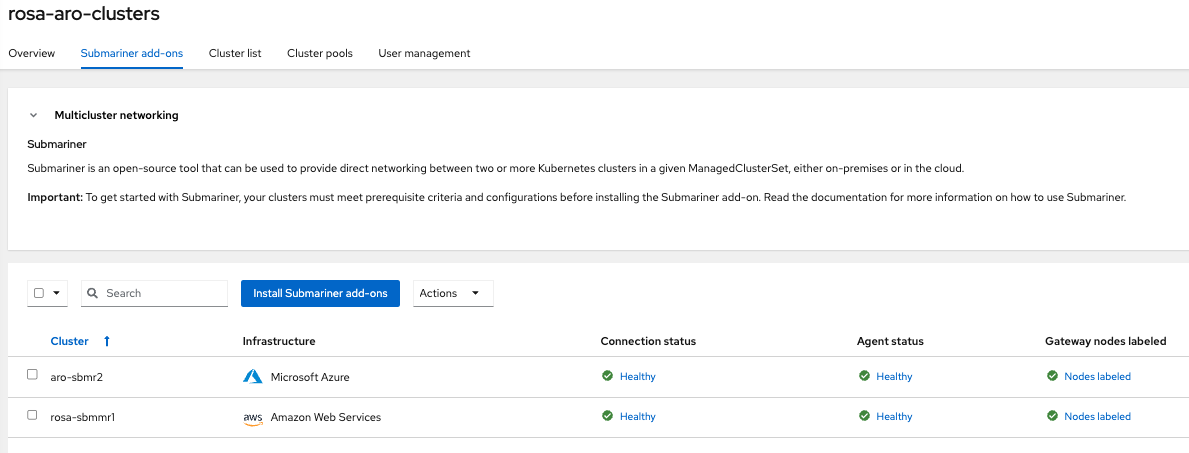Open the bulk select dropdown arrow
The image size is (1189, 453).
(x=55, y=293)
